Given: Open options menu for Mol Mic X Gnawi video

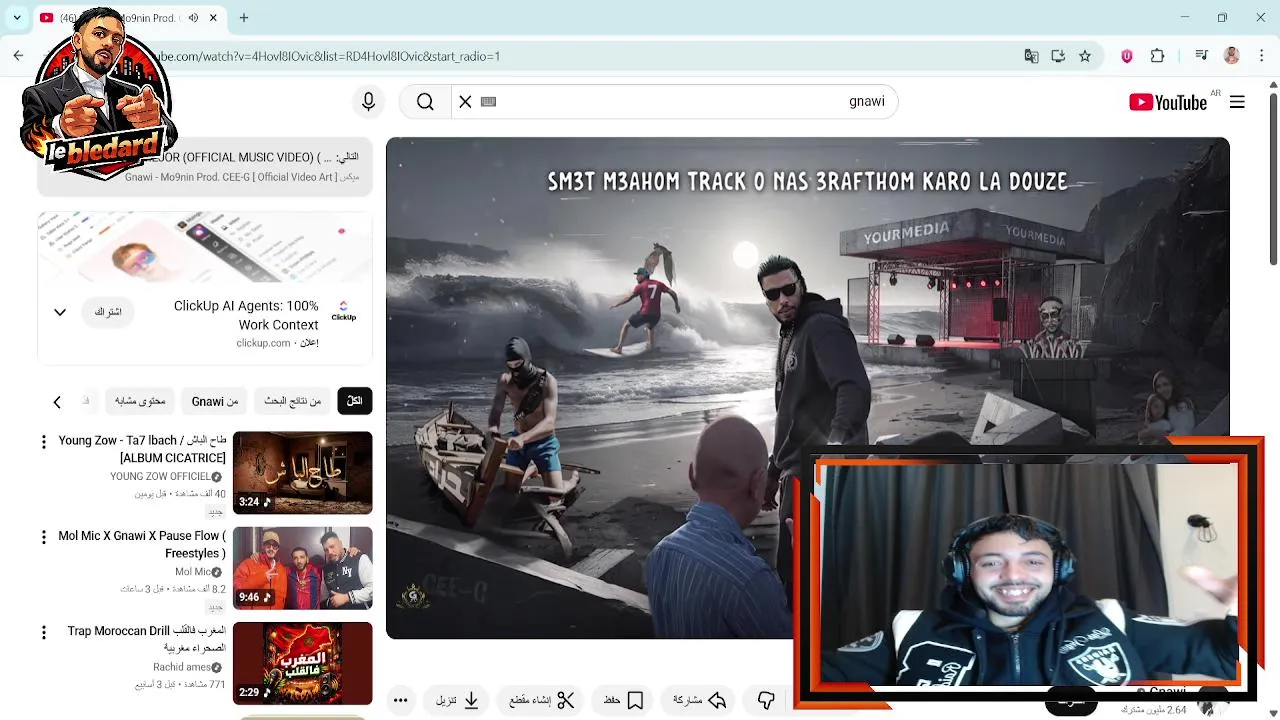Looking at the screenshot, I should tap(43, 537).
